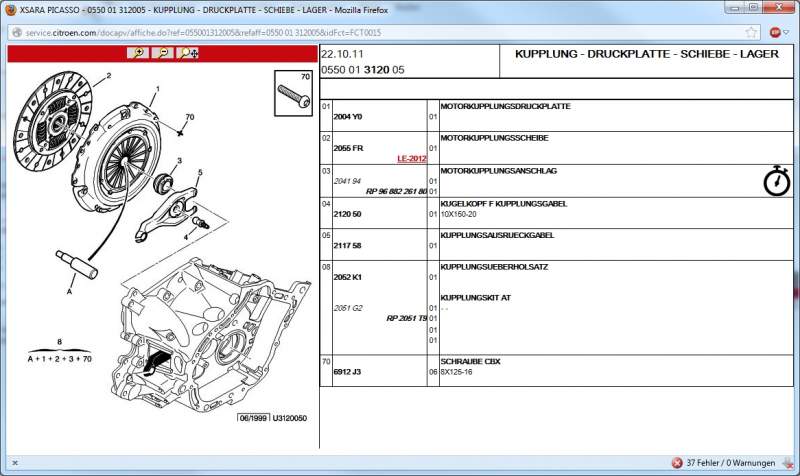The height and width of the screenshot is (476, 800).
Task: Select part number 2041 94
Action: pyautogui.click(x=347, y=181)
